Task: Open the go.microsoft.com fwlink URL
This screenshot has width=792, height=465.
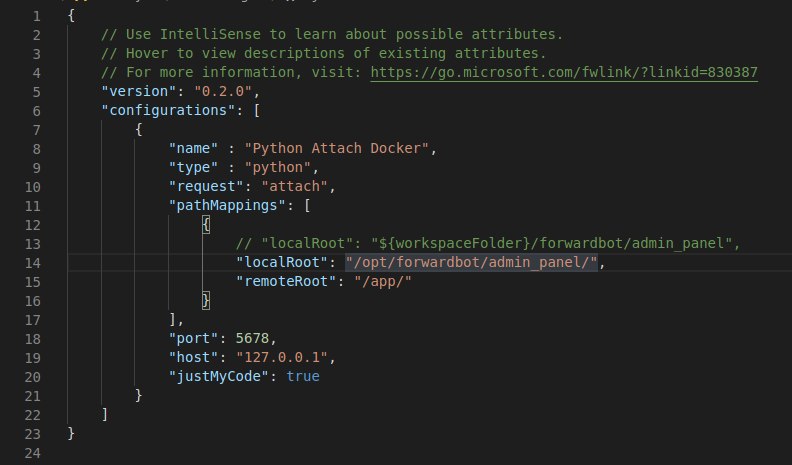Action: coord(564,73)
